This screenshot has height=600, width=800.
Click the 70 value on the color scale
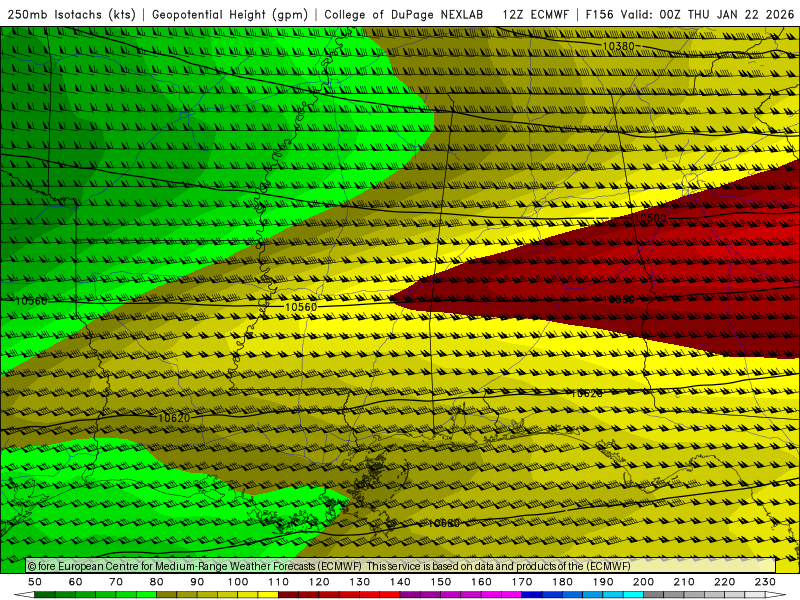point(116,582)
